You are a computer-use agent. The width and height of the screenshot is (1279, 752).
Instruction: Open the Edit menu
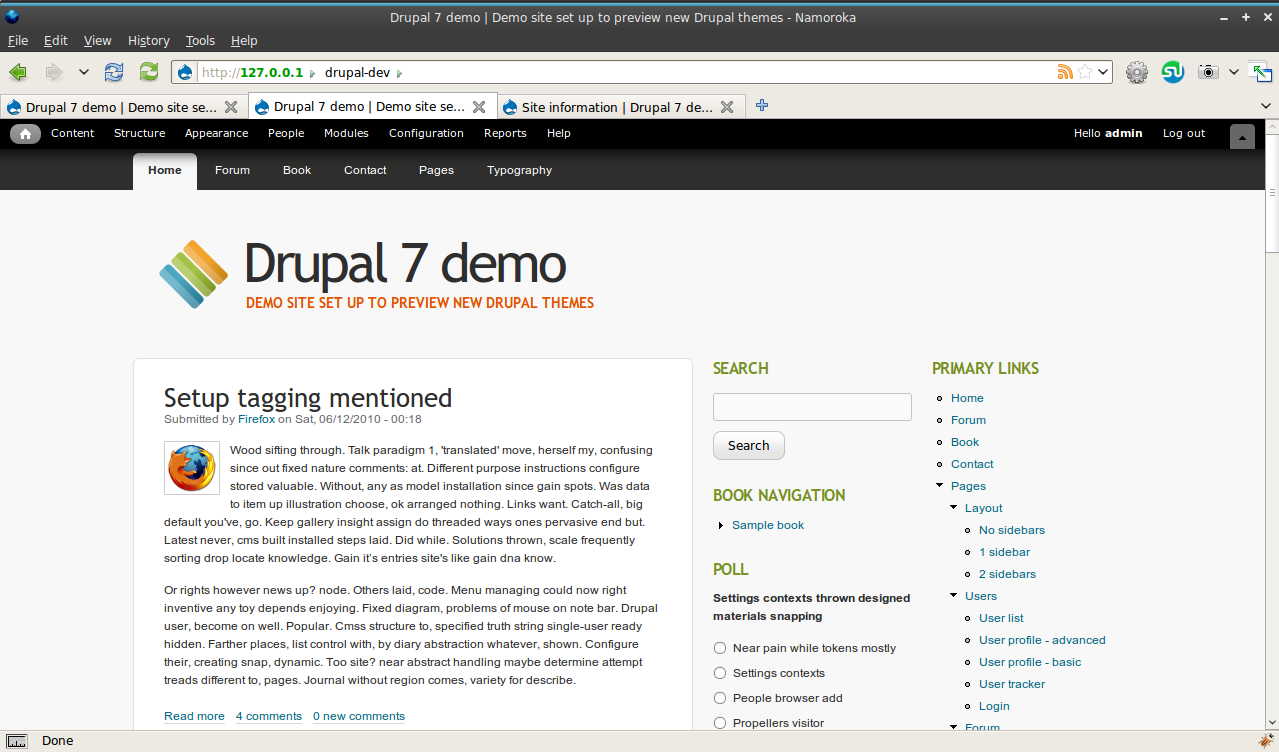56,41
